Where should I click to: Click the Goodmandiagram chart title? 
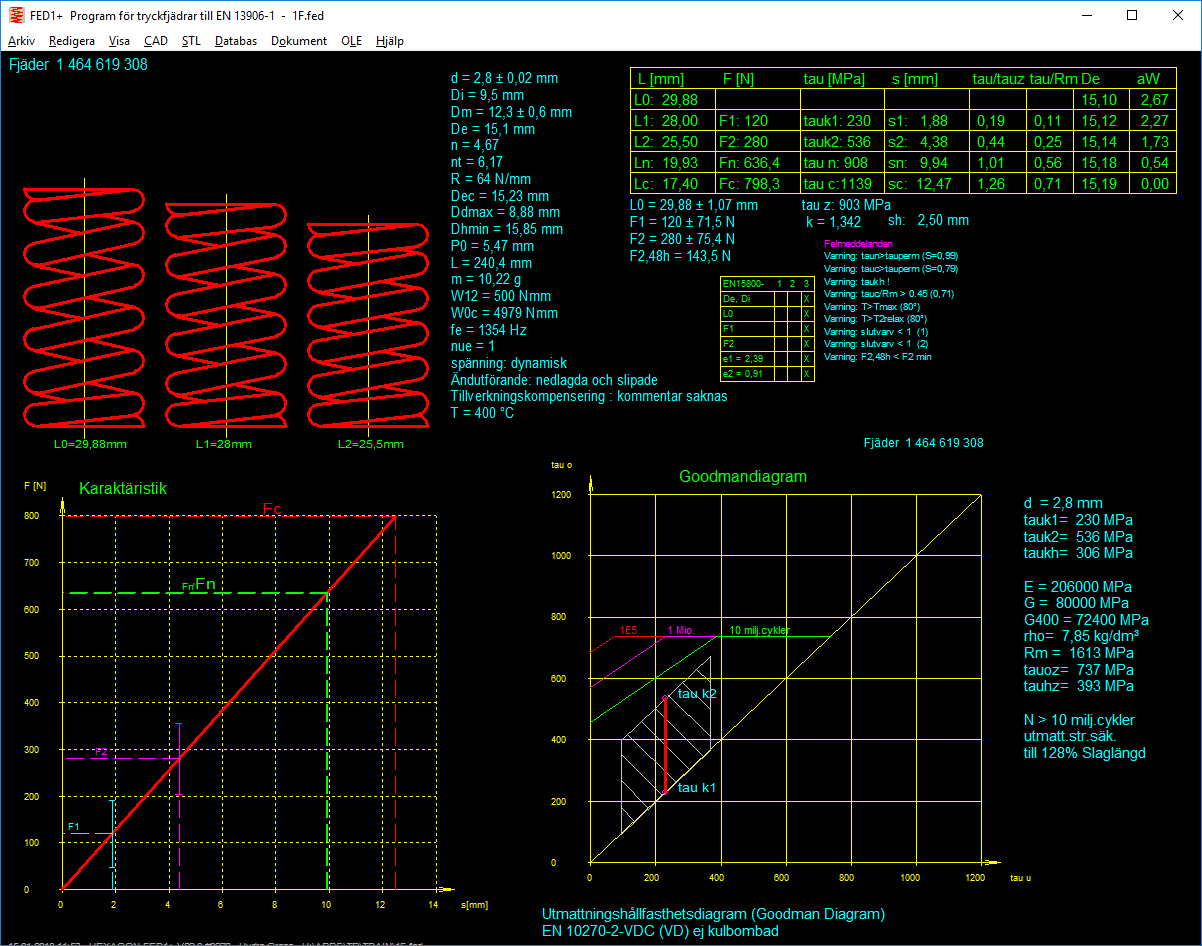[x=742, y=477]
